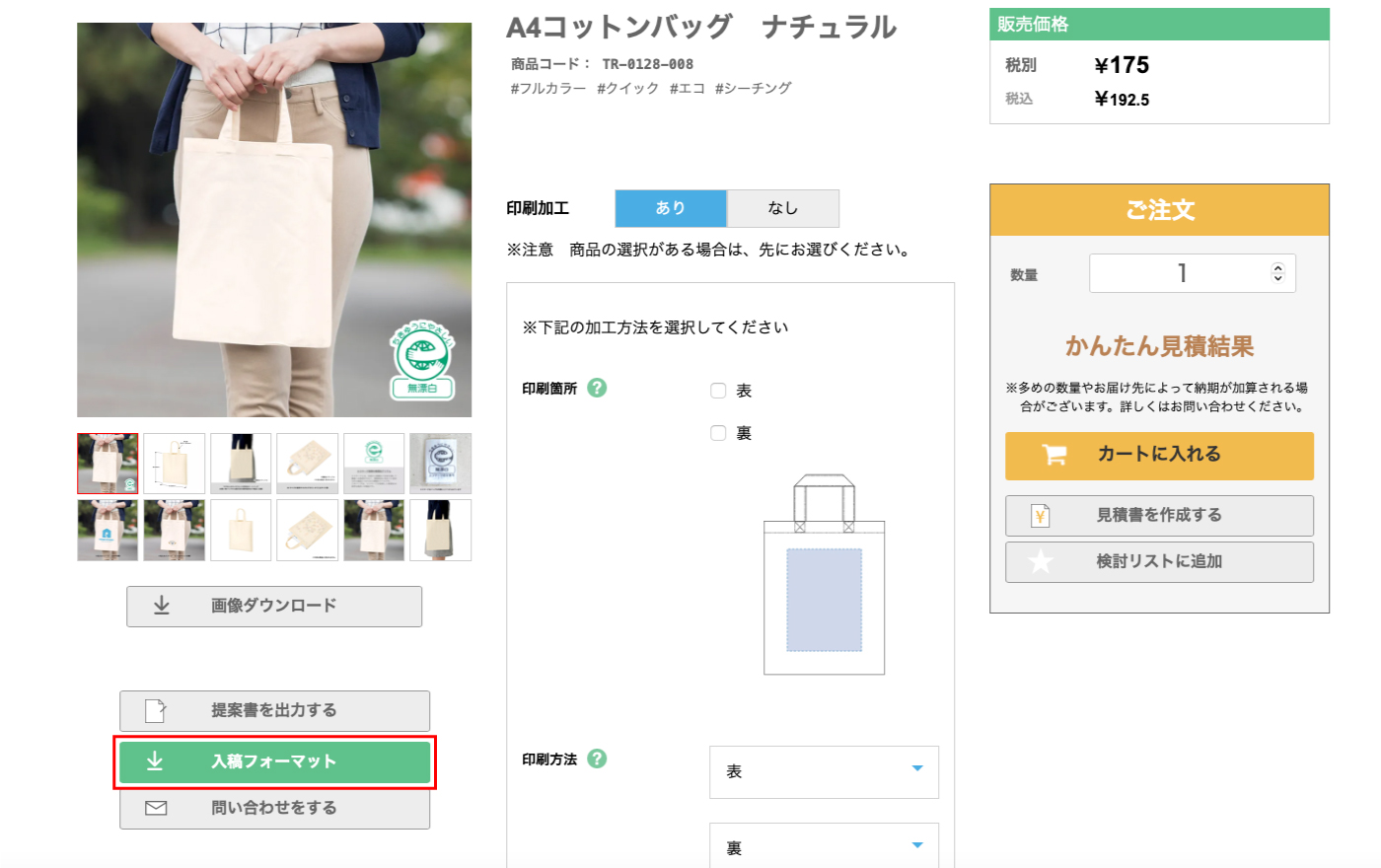1381x868 pixels.
Task: Check the 裏 print location checkbox
Action: point(718,433)
